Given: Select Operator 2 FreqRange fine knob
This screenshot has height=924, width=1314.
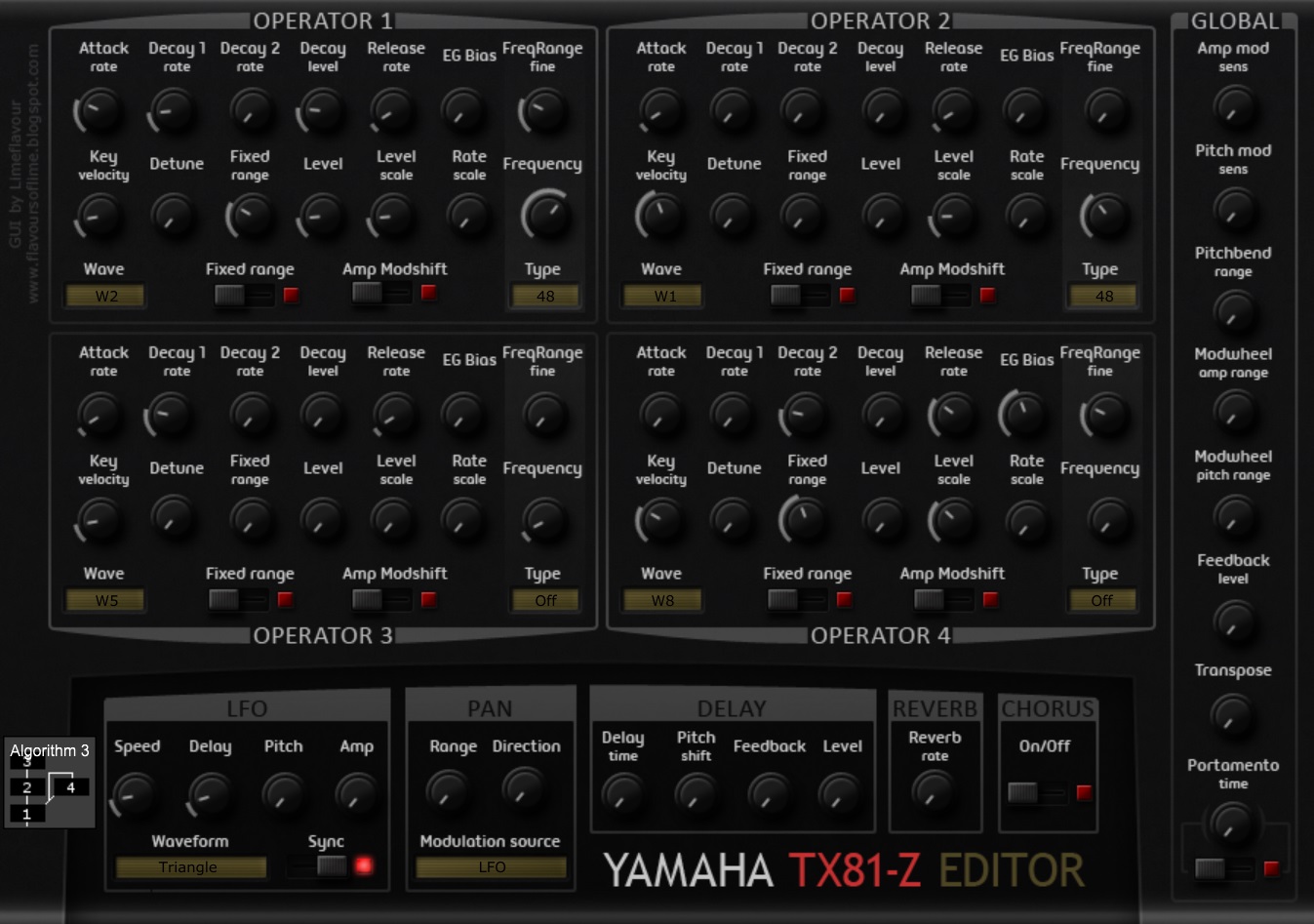Looking at the screenshot, I should point(1106,111).
